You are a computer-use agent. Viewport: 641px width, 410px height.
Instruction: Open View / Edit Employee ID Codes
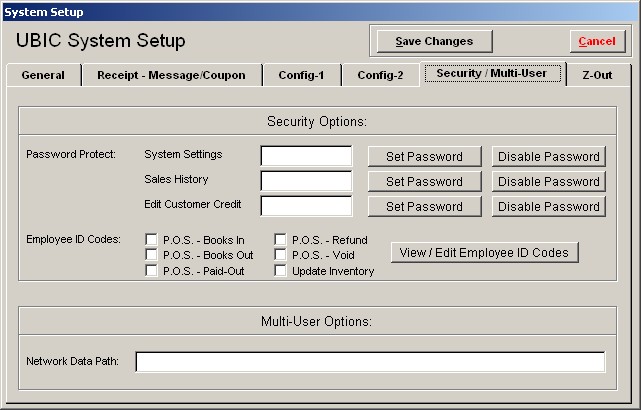[484, 253]
